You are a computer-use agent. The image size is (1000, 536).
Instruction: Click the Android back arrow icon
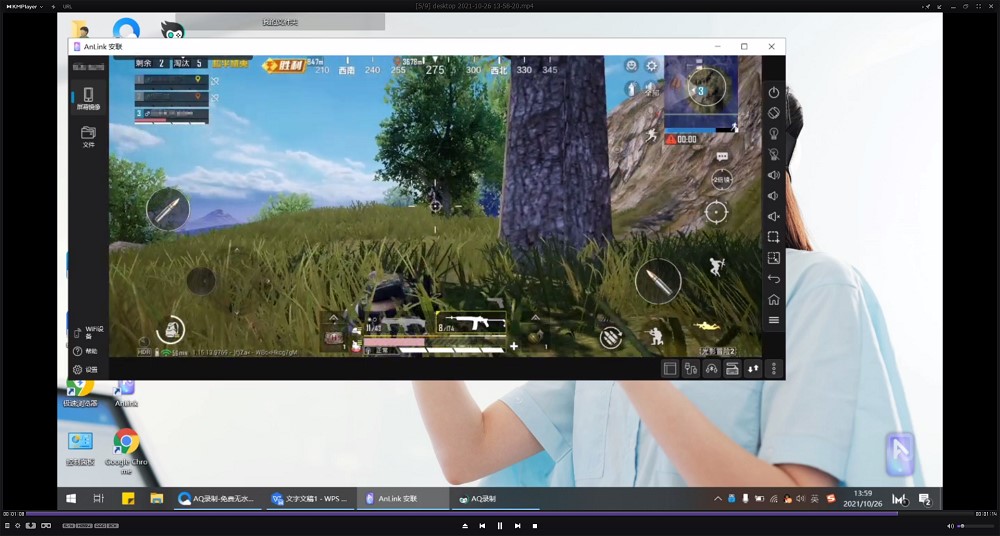coord(774,278)
